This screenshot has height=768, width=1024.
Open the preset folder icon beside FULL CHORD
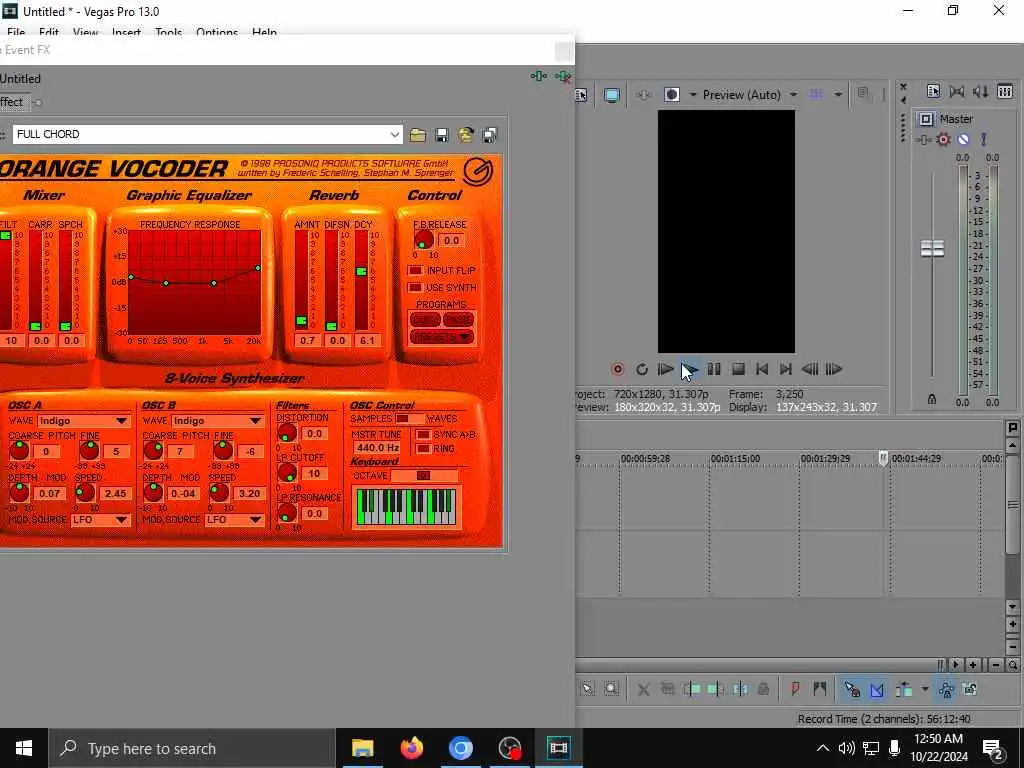(x=417, y=135)
